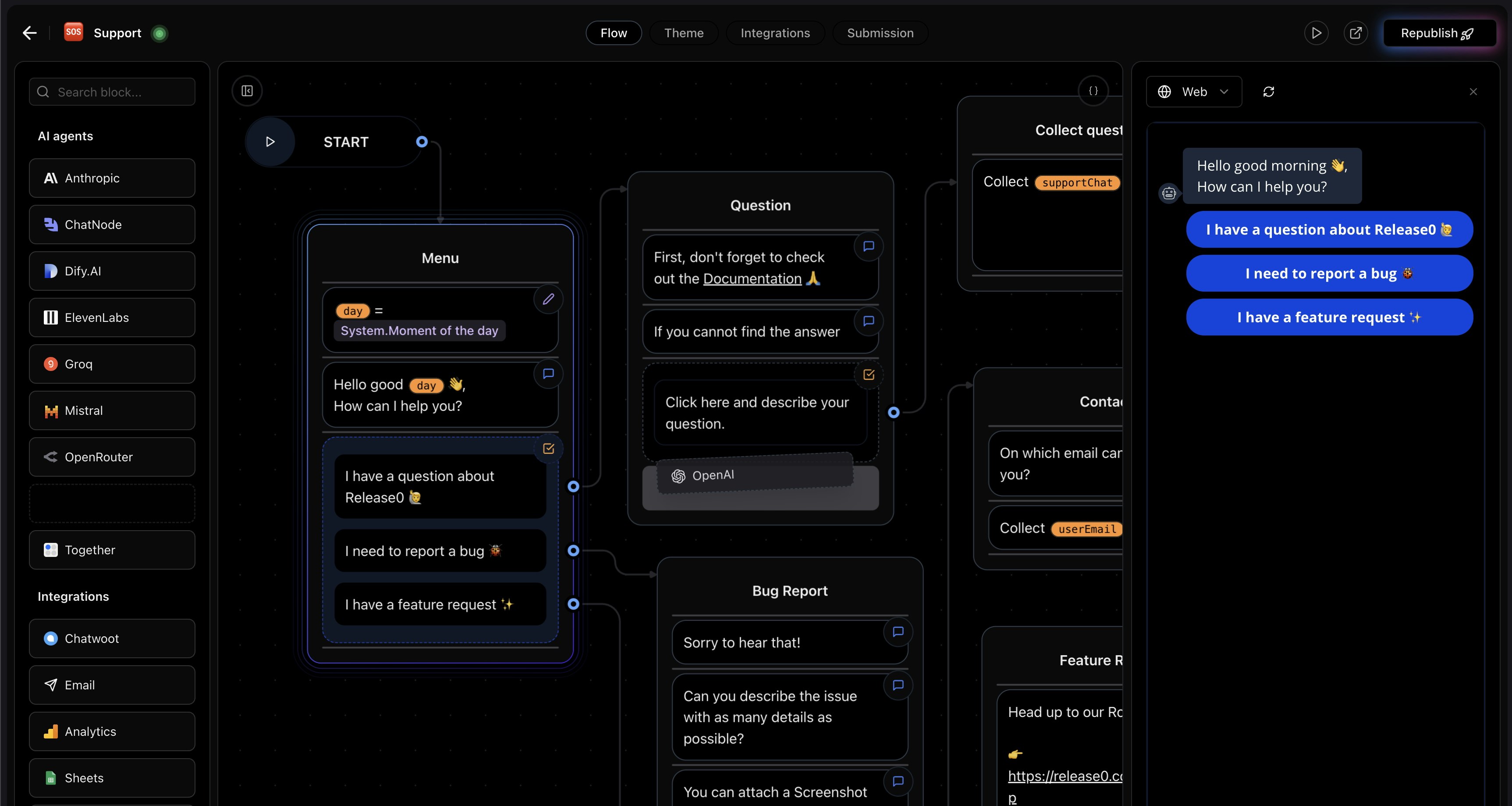1512x806 pixels.
Task: Switch to the Theme tab
Action: (x=683, y=33)
